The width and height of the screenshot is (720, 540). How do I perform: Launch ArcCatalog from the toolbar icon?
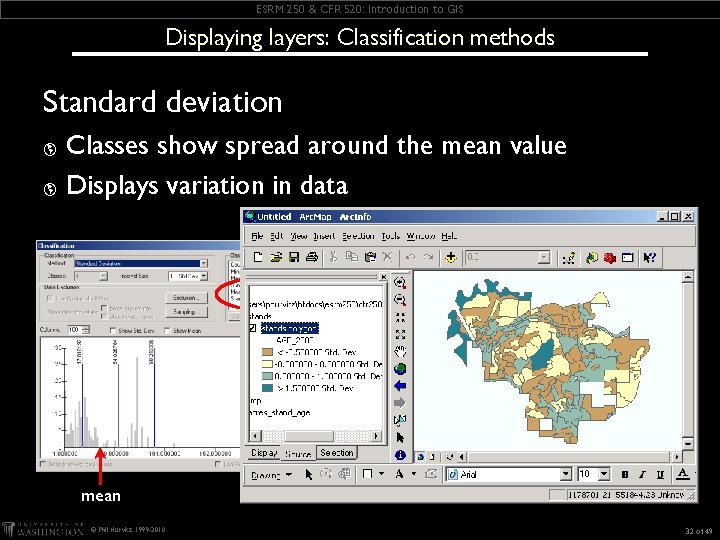(x=591, y=258)
